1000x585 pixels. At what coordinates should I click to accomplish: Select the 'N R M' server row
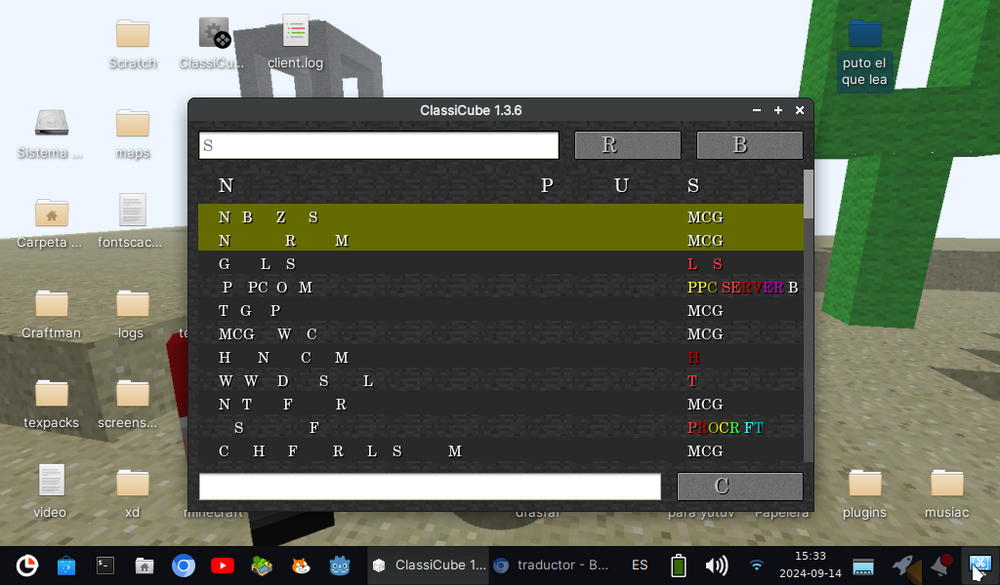point(501,241)
